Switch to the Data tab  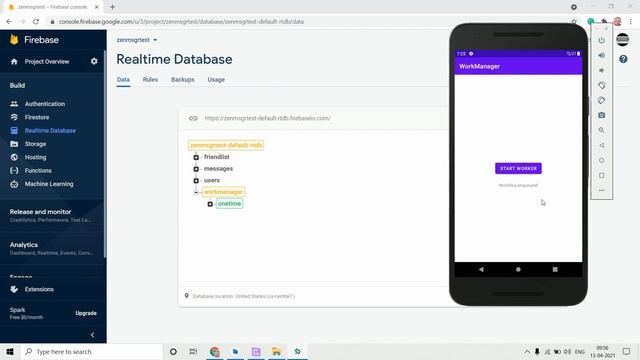[123, 80]
